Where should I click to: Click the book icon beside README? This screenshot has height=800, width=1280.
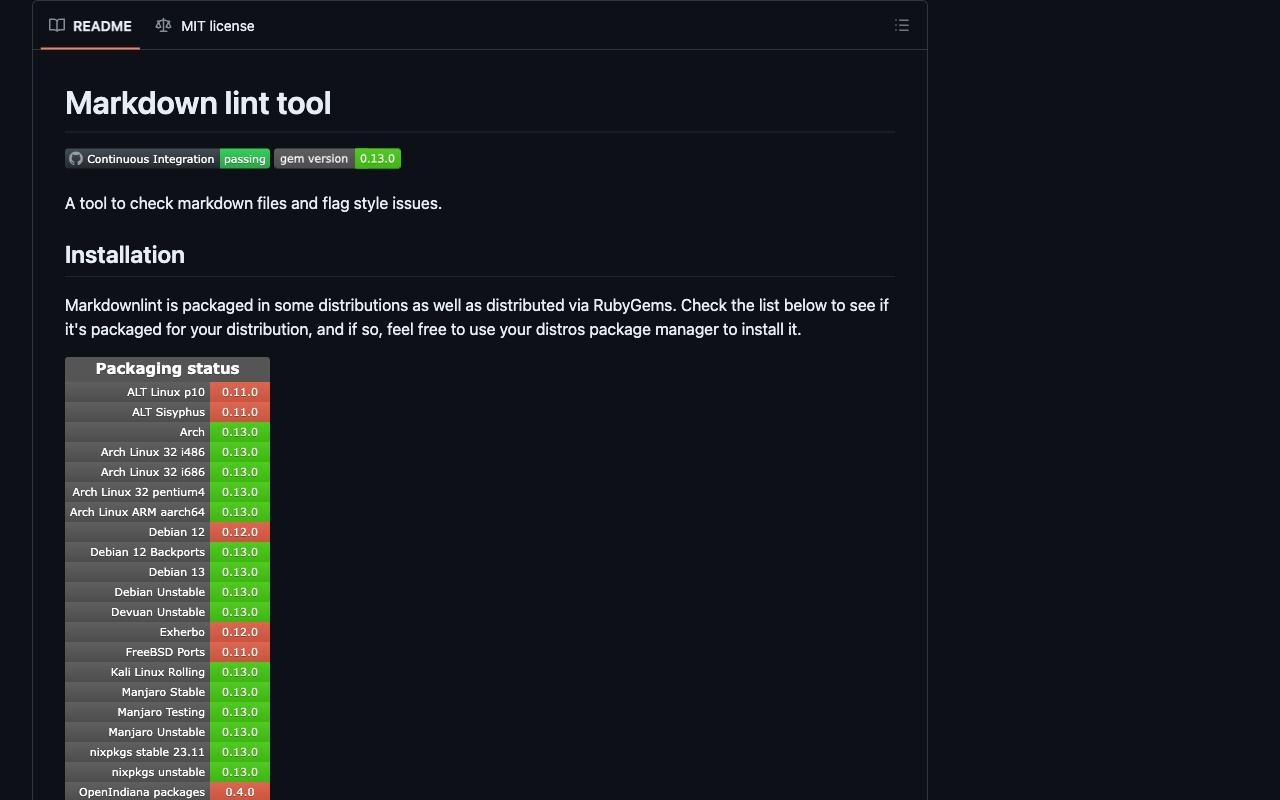[57, 26]
